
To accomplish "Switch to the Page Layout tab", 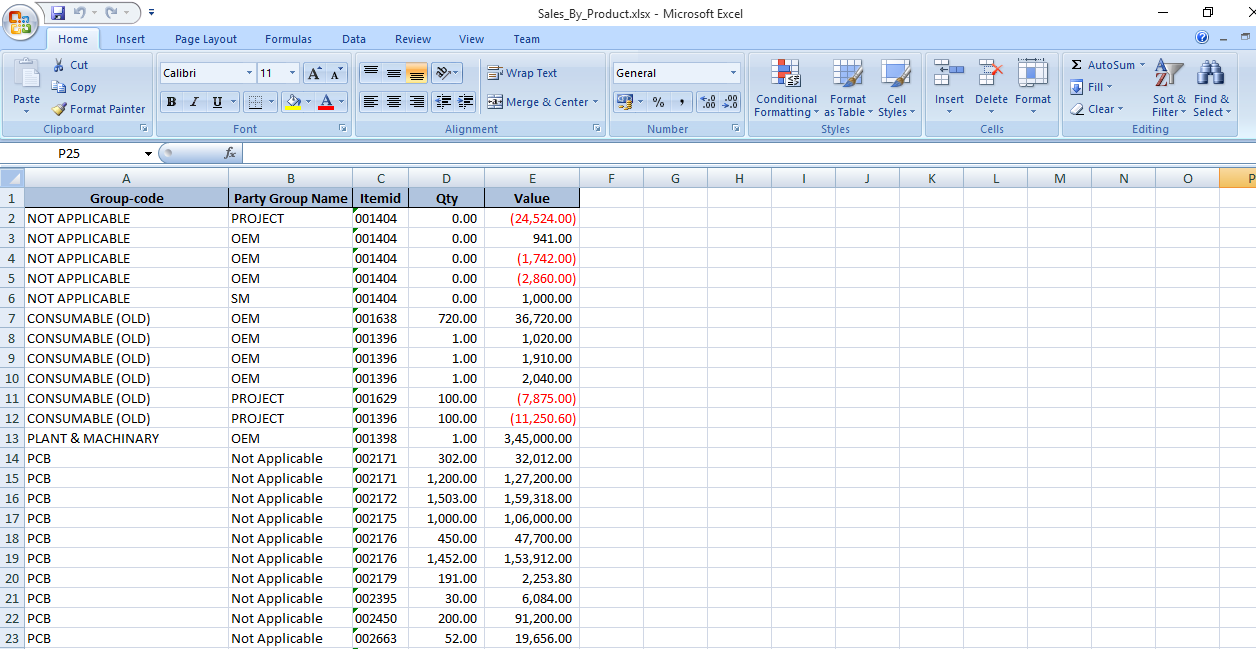I will point(206,39).
